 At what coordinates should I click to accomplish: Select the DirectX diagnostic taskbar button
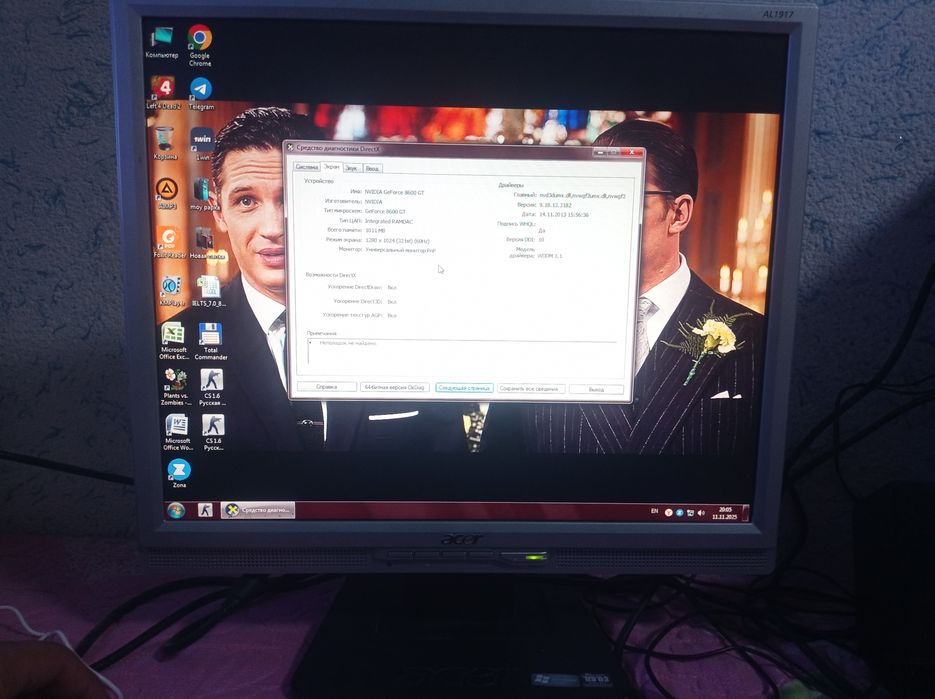click(258, 510)
